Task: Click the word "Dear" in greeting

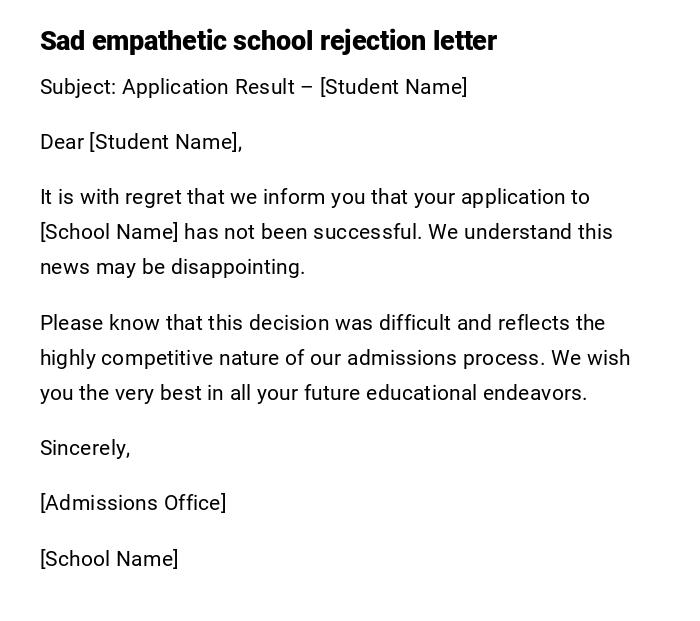Action: [61, 142]
